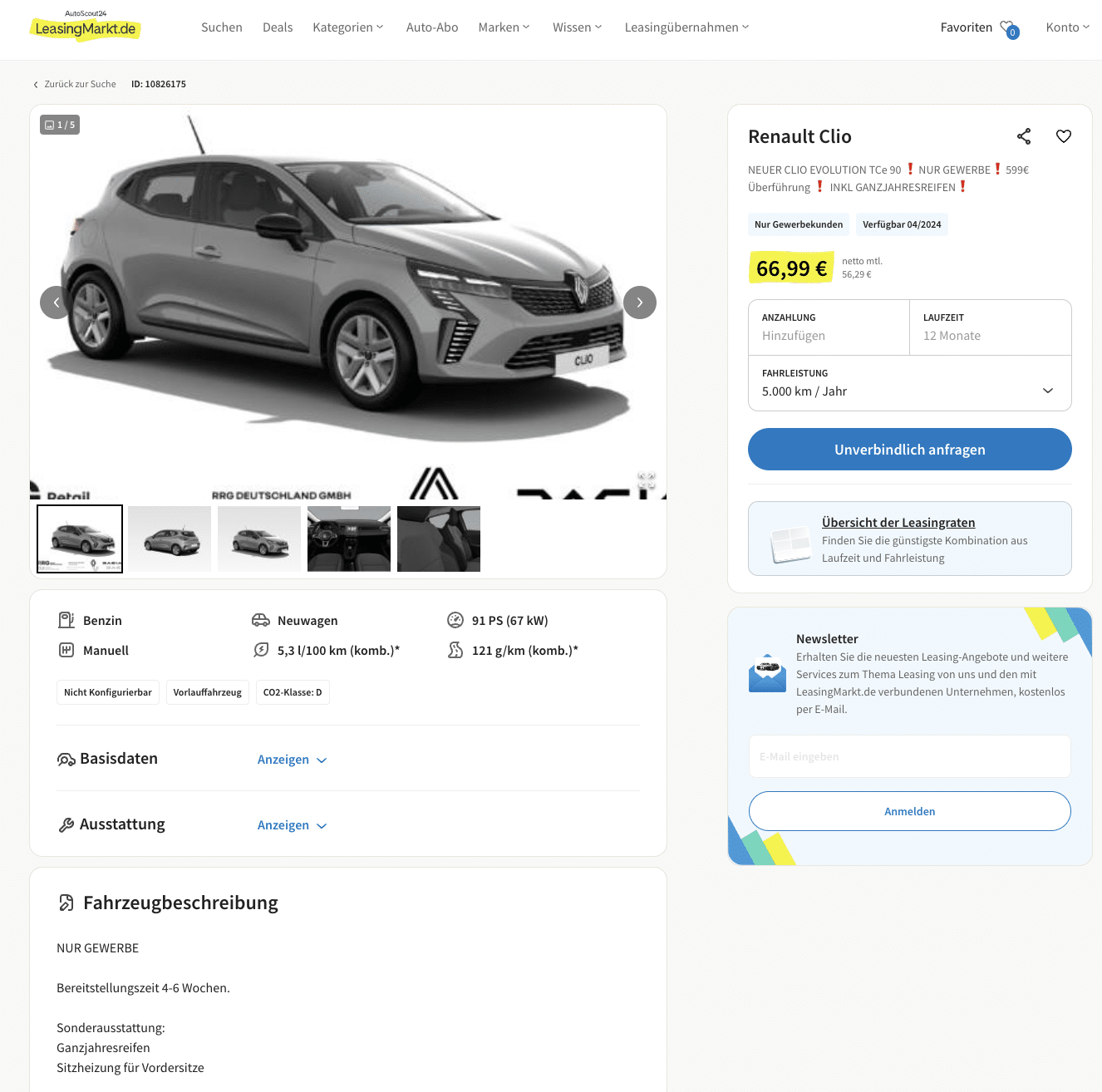Open Auto-Abo in the navigation
Screen dimensions: 1102x1092
[432, 27]
